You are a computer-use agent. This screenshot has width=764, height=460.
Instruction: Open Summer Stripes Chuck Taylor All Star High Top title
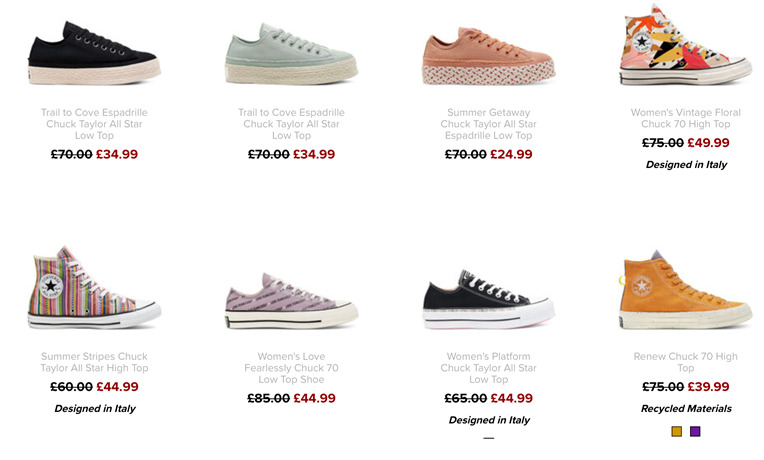[95, 362]
